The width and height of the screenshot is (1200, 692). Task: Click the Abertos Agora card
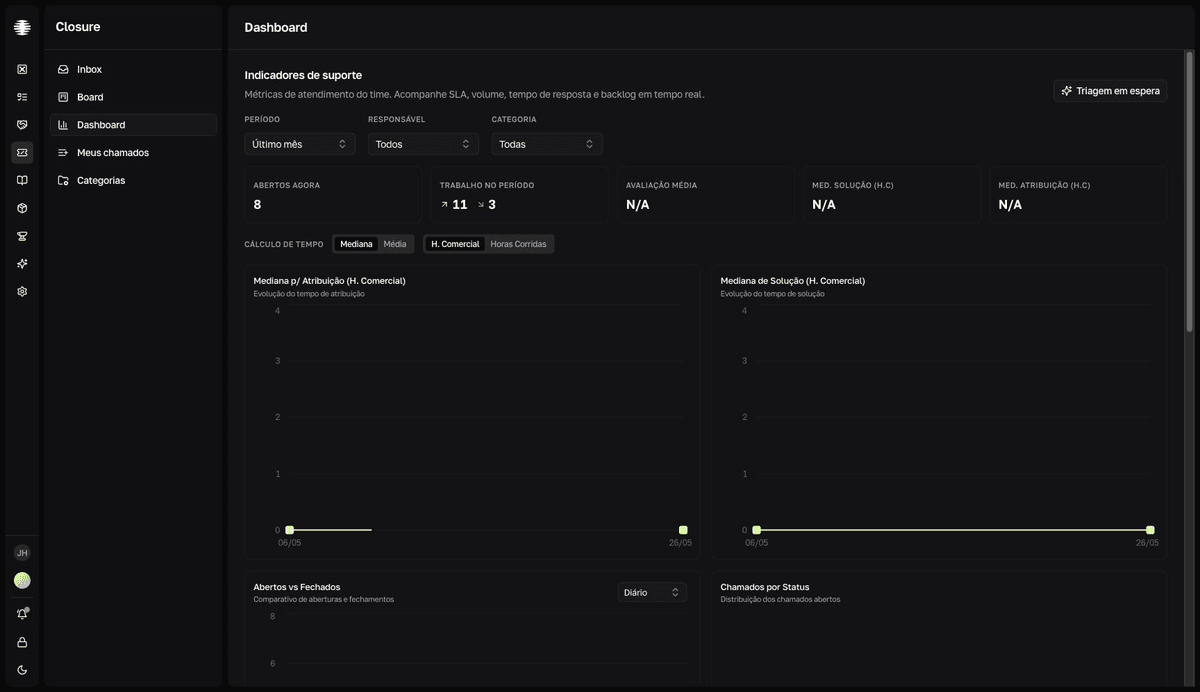coord(332,194)
